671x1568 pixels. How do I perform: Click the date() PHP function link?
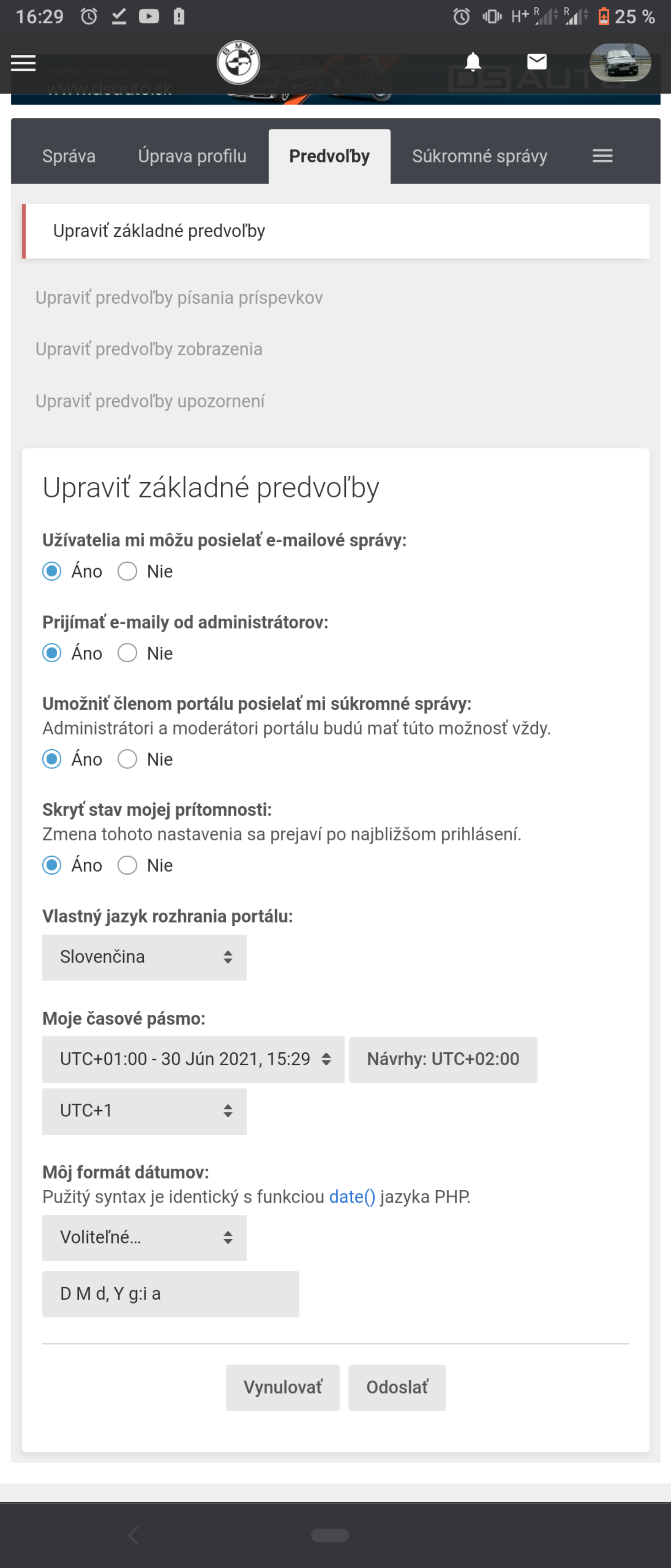pos(351,1197)
